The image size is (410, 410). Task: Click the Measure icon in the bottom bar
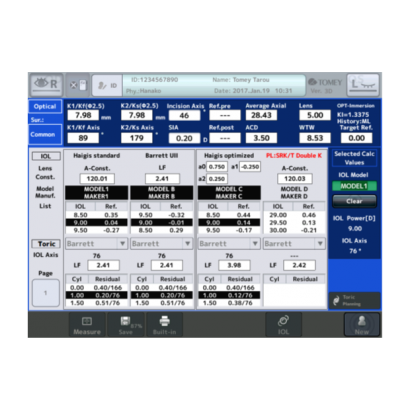87,325
